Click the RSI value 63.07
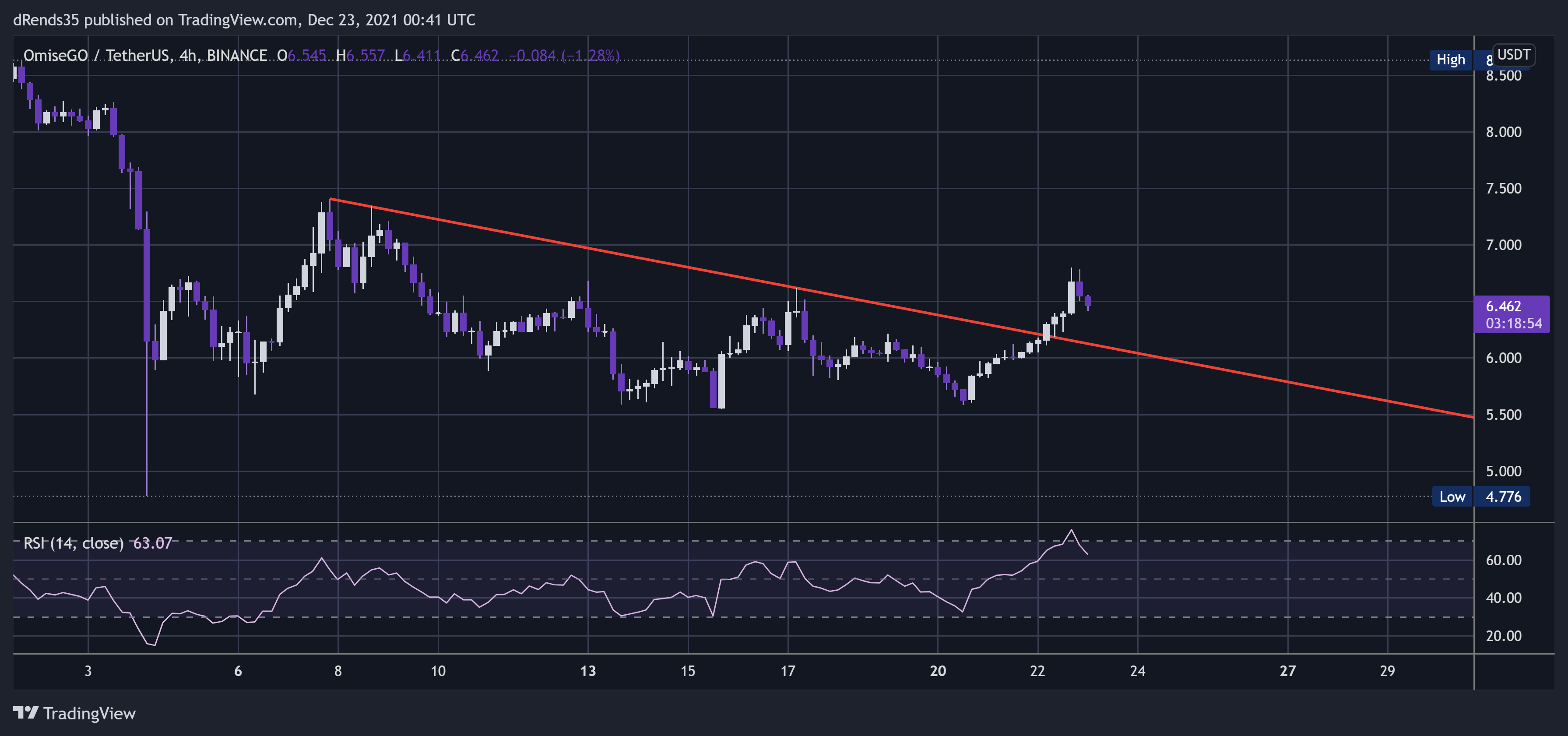The width and height of the screenshot is (1568, 736). (x=152, y=543)
